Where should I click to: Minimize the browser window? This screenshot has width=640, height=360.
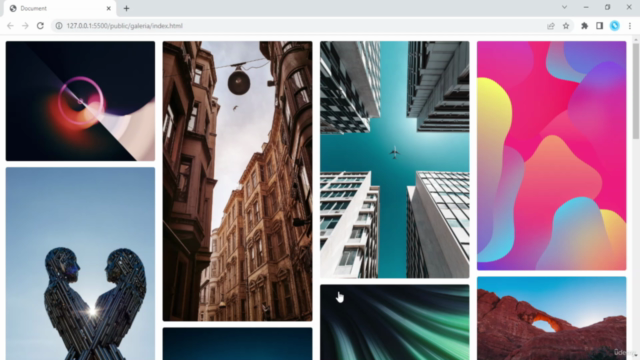(x=586, y=7)
